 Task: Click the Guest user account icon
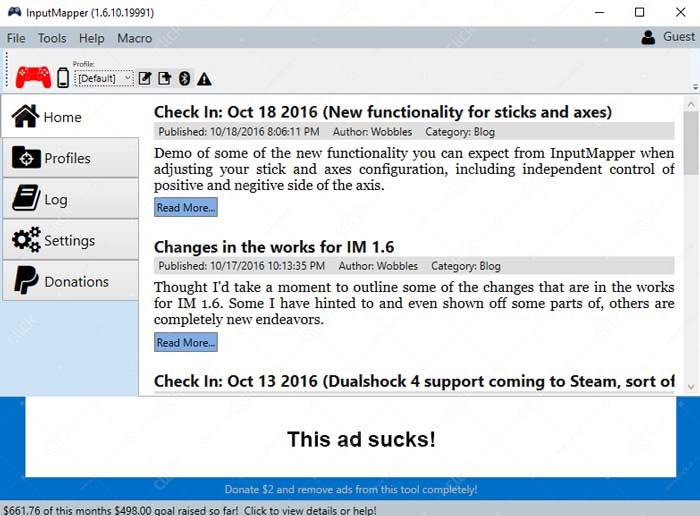[x=649, y=37]
